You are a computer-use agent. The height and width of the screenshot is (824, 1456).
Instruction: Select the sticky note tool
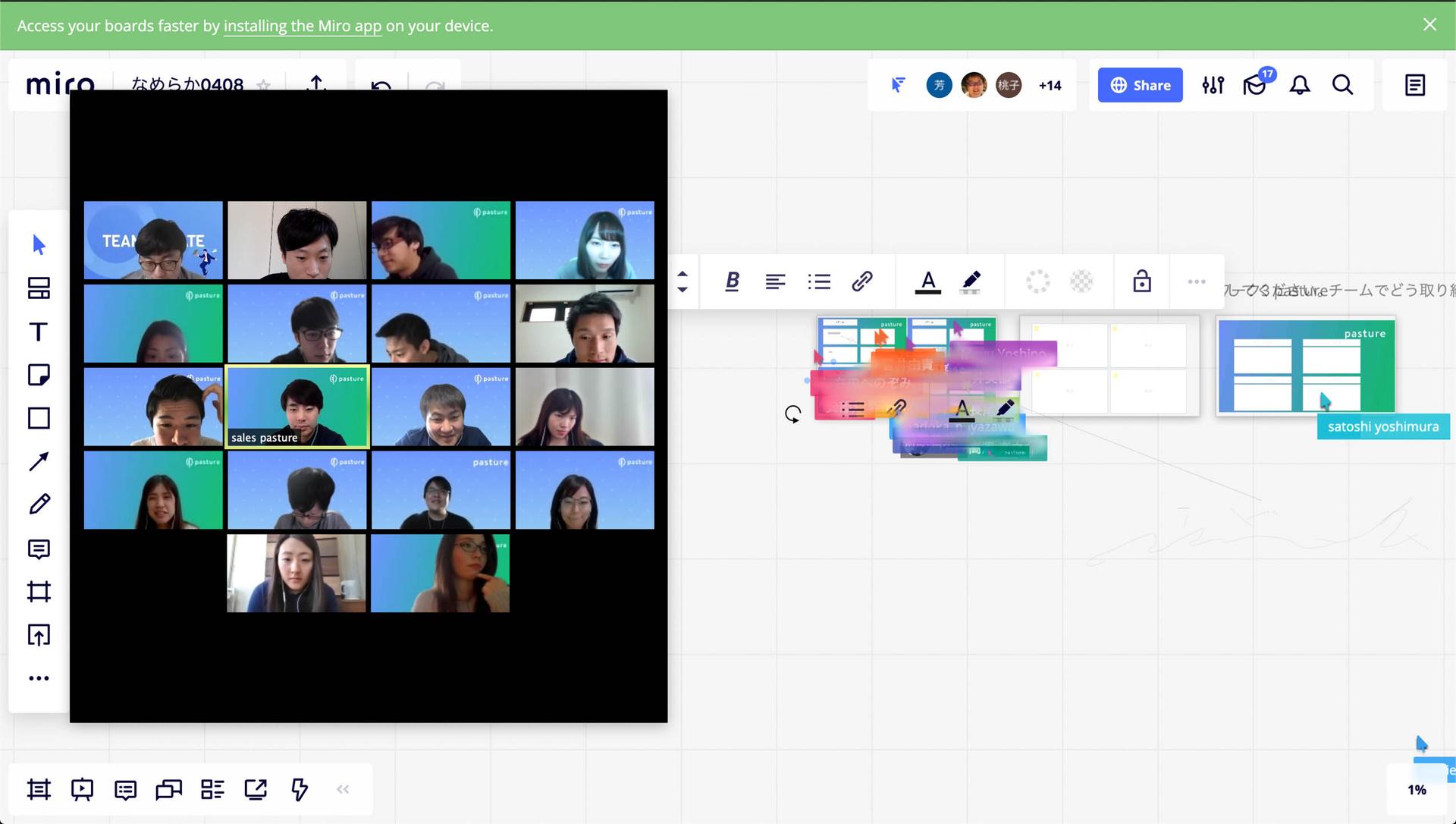coord(39,375)
